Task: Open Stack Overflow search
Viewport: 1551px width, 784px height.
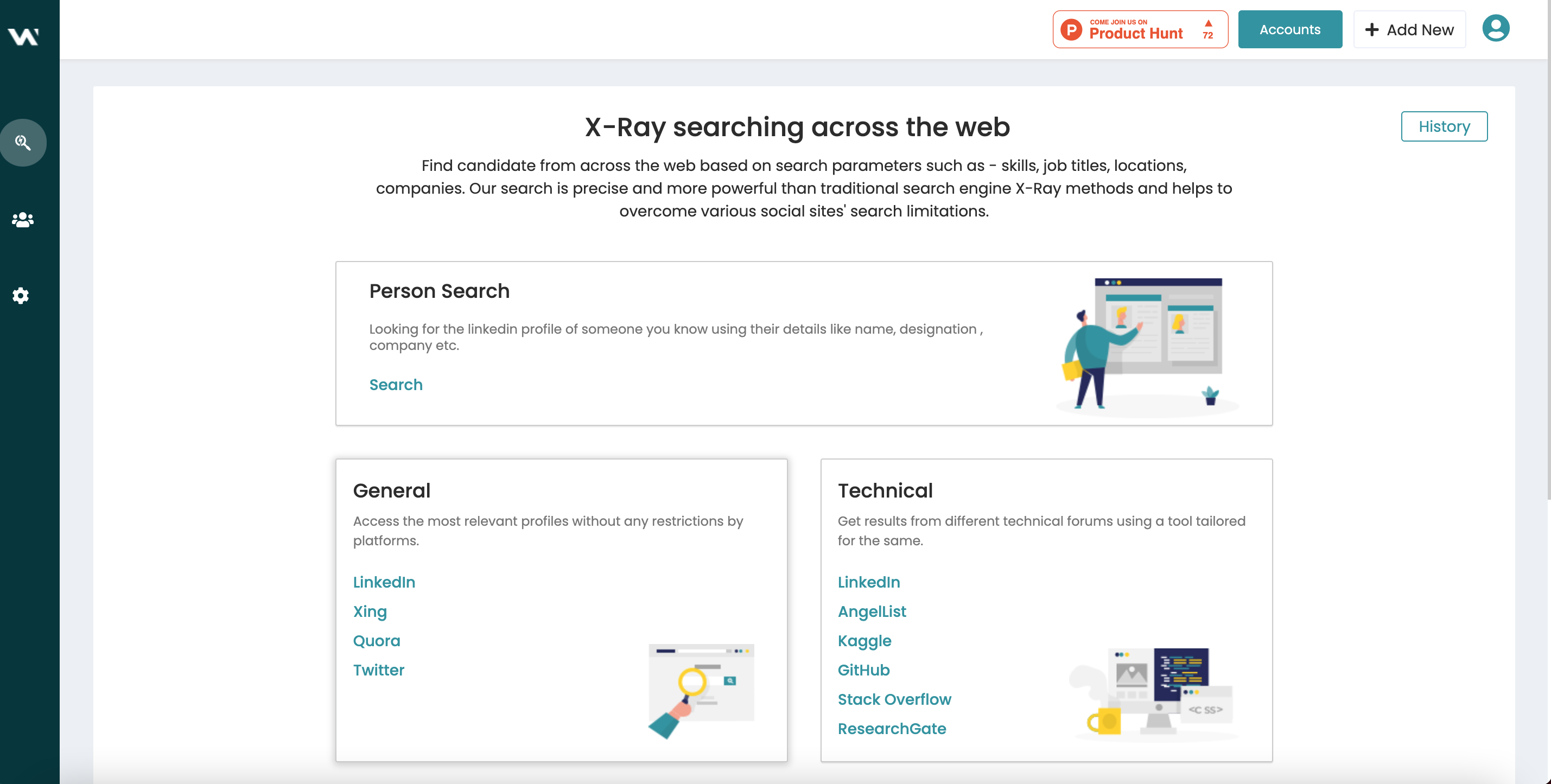Action: click(894, 699)
